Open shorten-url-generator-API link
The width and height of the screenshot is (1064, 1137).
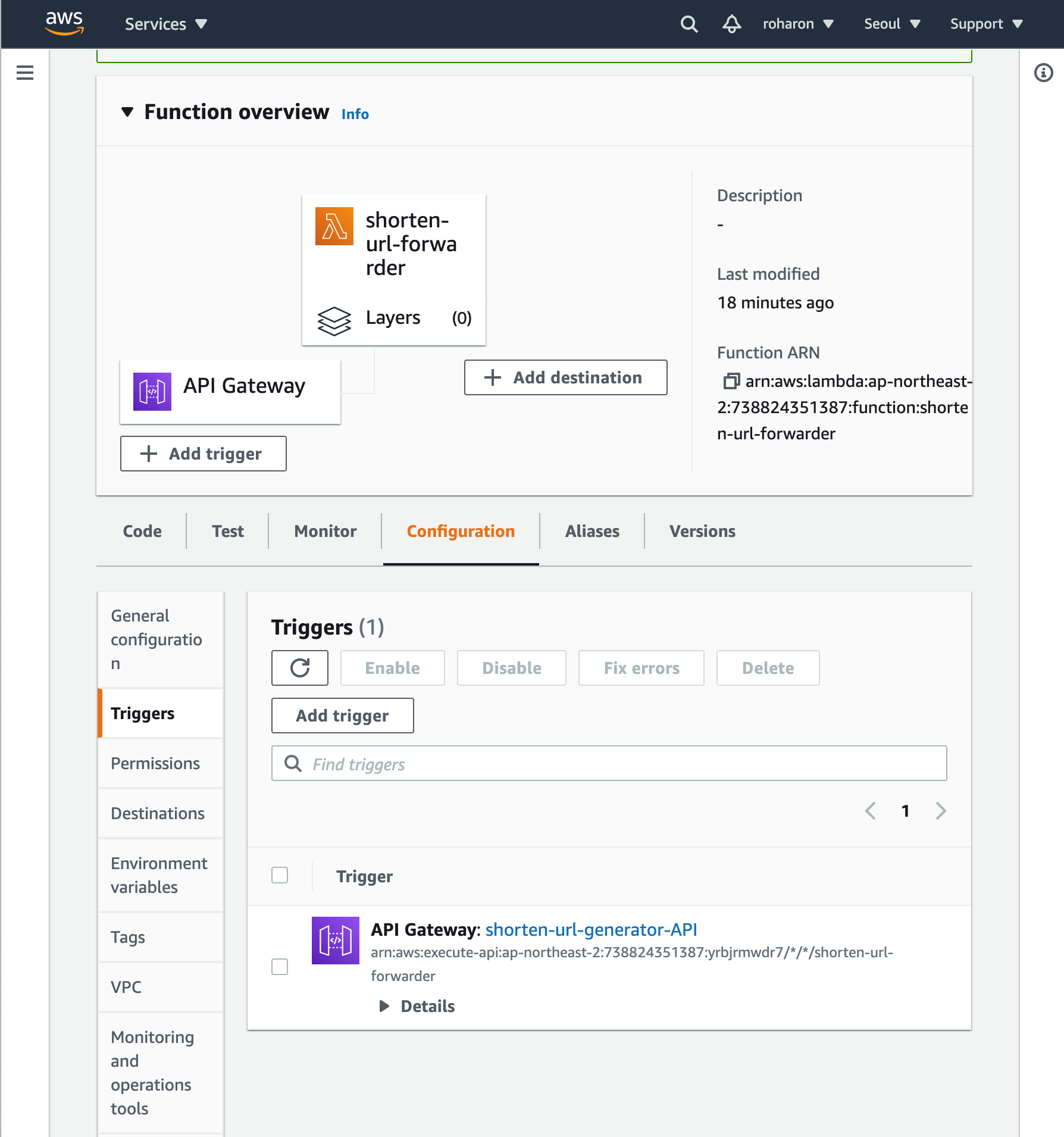[x=591, y=929]
